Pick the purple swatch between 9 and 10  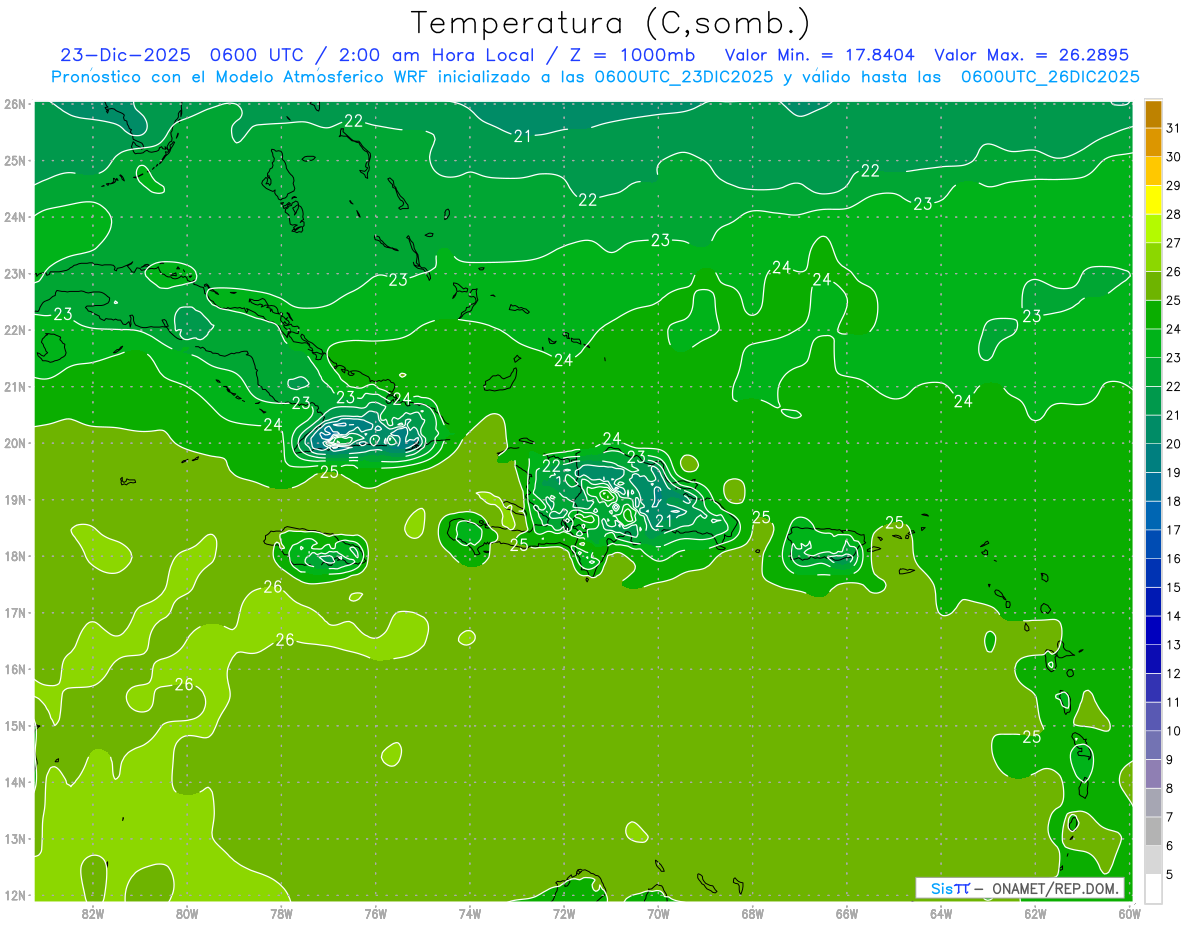pos(1153,745)
